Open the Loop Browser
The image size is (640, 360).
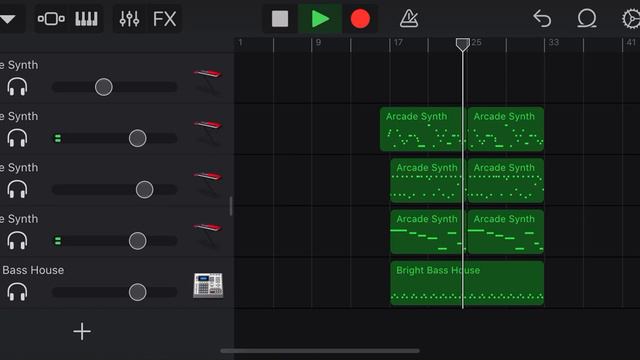587,19
